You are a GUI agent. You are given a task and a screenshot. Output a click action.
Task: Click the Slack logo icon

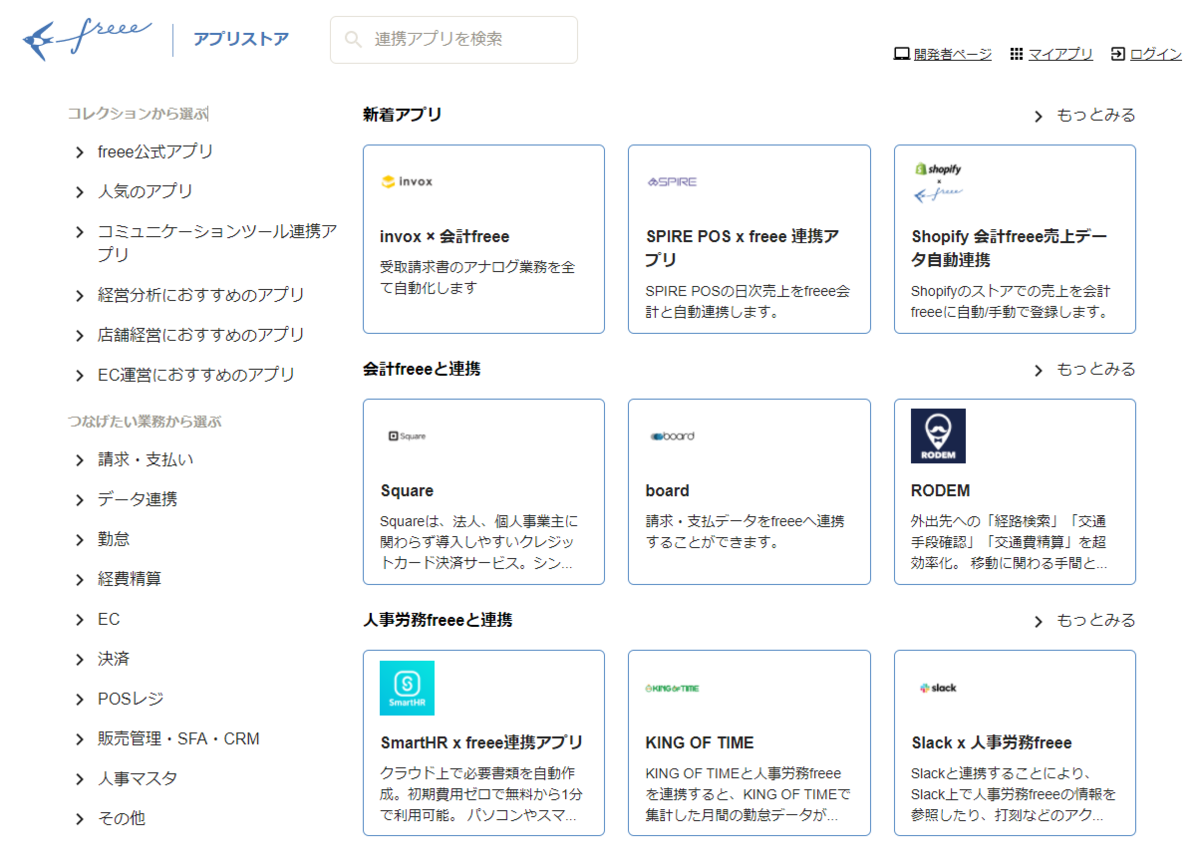pyautogui.click(x=938, y=688)
